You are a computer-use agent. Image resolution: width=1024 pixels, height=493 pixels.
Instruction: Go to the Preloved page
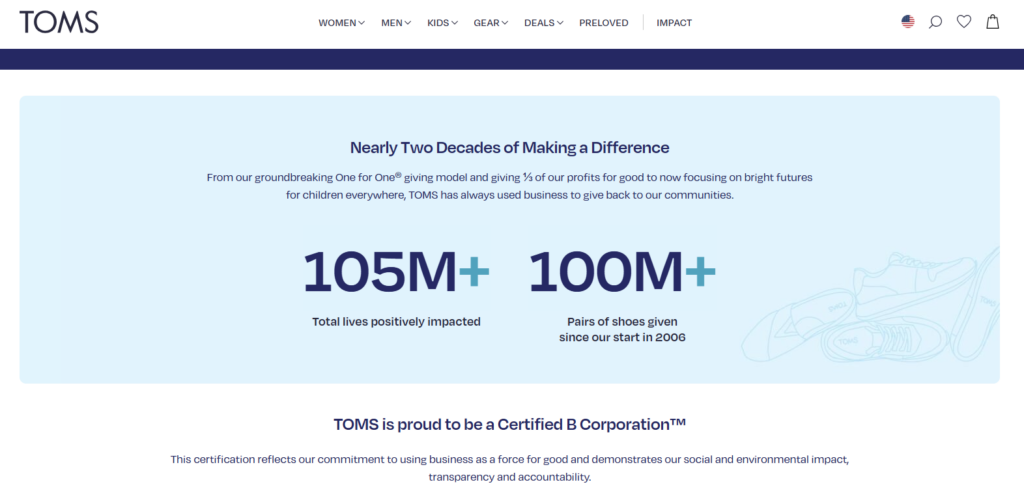(603, 23)
